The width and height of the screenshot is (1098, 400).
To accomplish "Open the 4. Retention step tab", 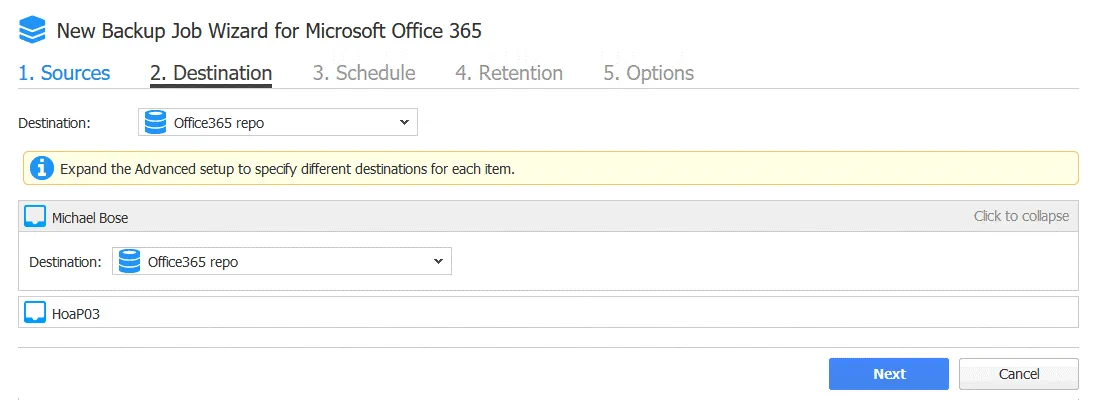I will point(509,73).
